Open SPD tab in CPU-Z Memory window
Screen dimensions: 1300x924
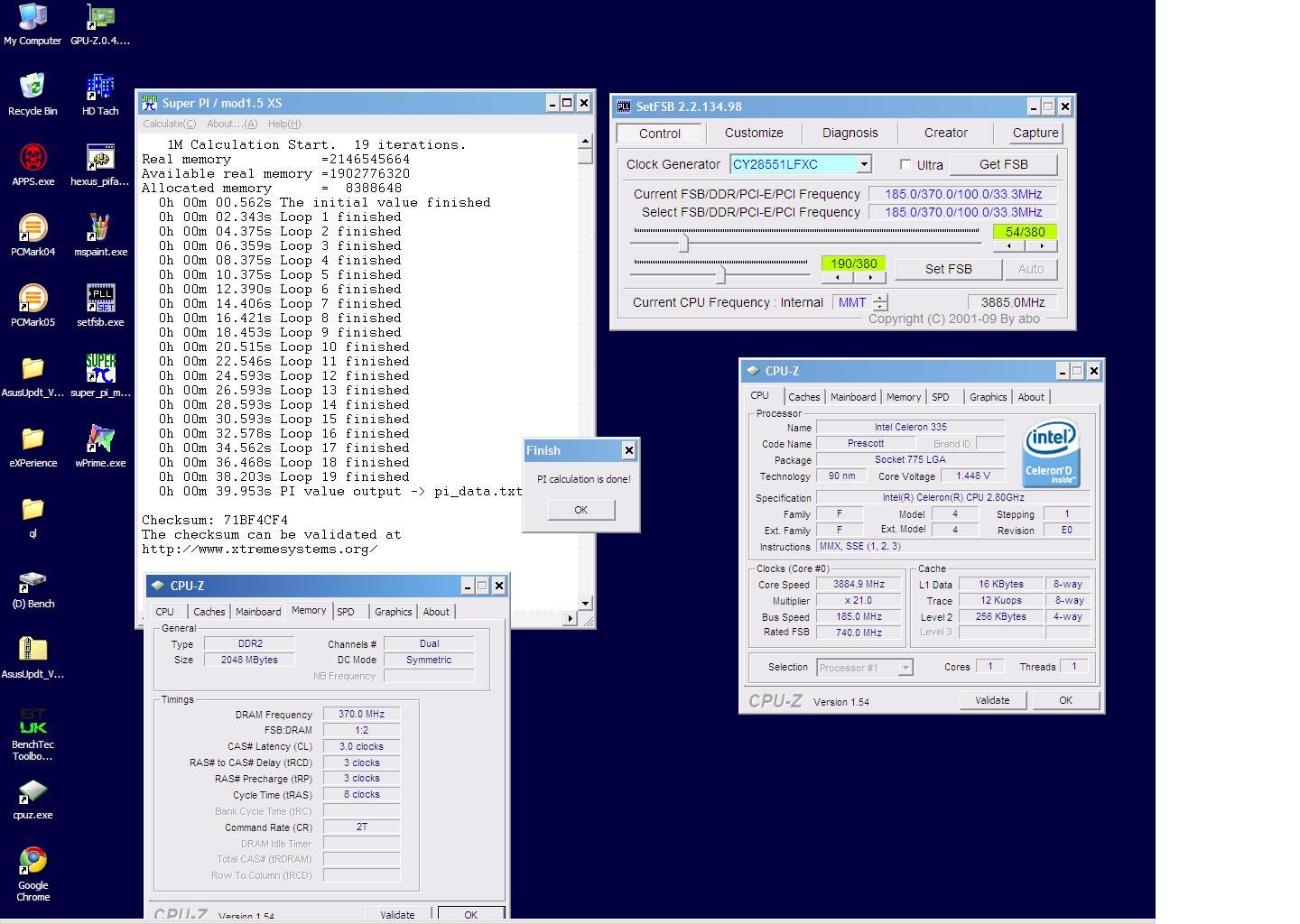pos(346,612)
